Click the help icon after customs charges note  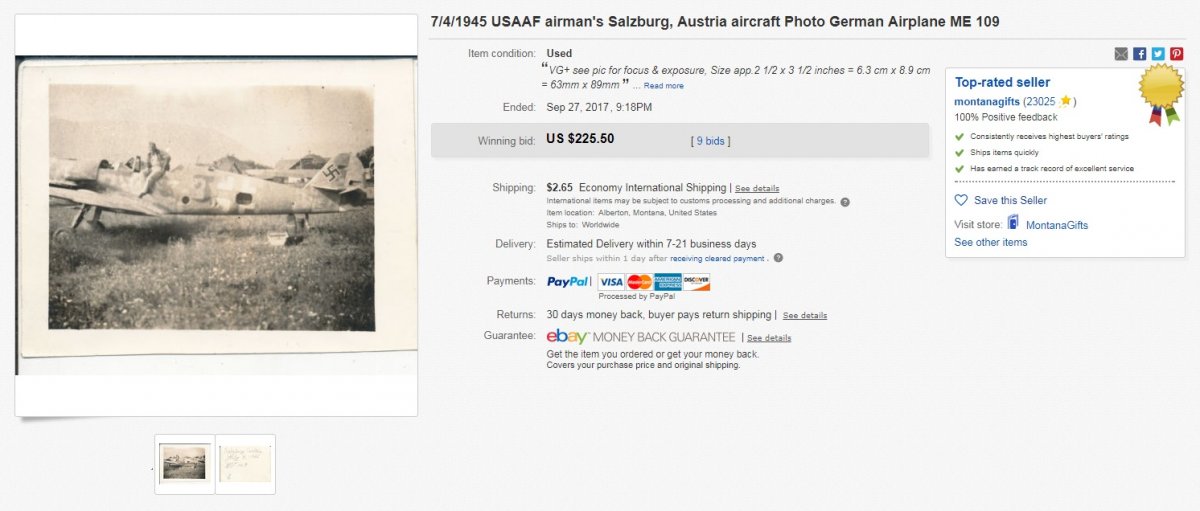click(x=845, y=201)
